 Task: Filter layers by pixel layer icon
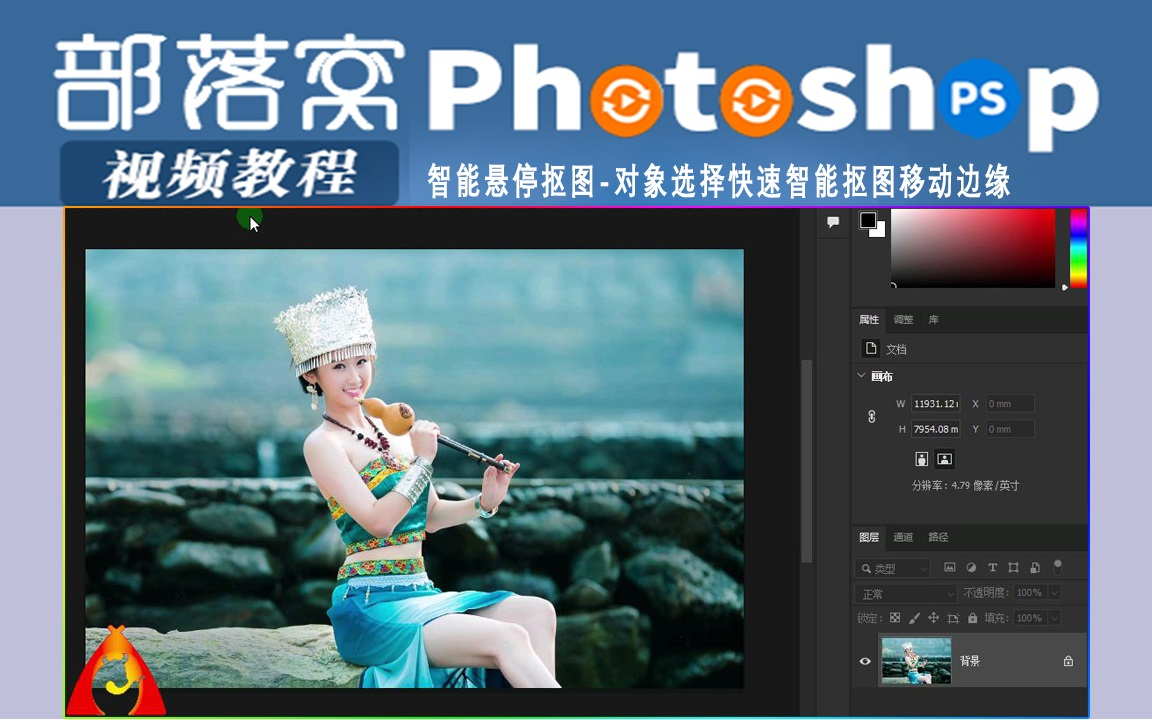pyautogui.click(x=949, y=567)
